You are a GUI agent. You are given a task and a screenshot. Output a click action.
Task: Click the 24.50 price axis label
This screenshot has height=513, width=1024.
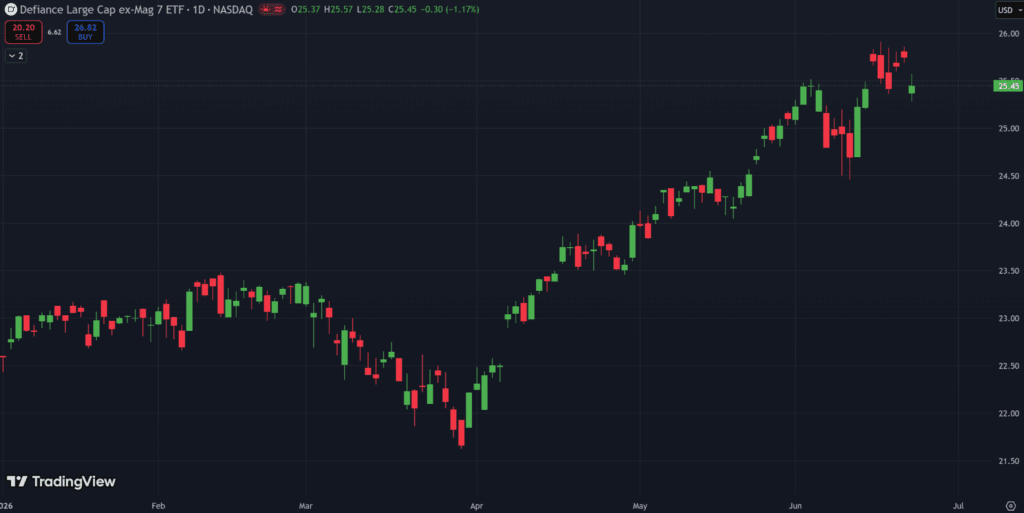pyautogui.click(x=1008, y=176)
